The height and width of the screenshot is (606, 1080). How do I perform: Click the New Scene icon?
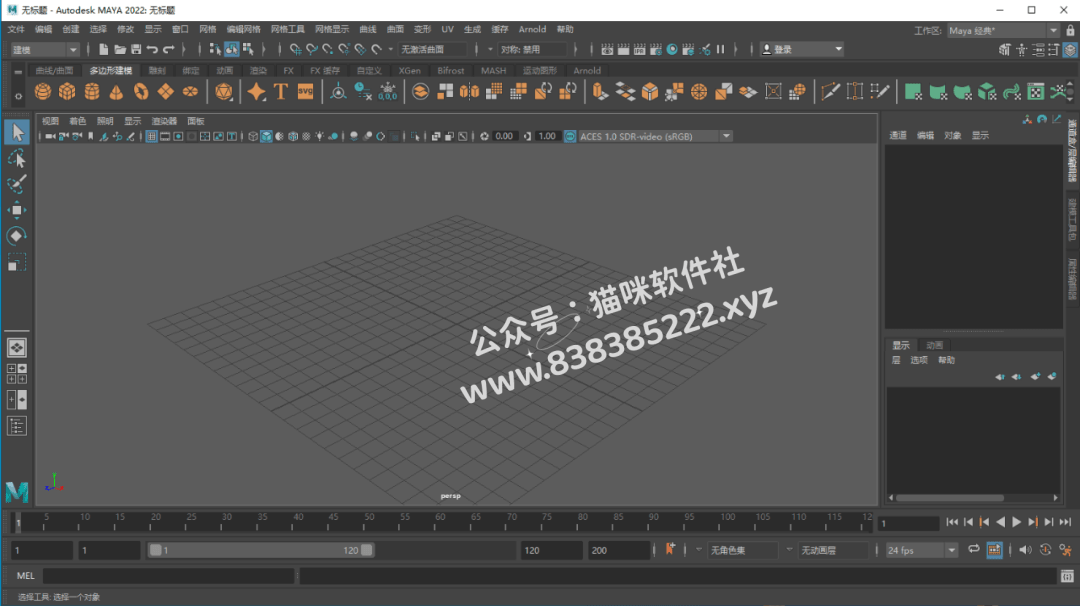click(x=103, y=50)
